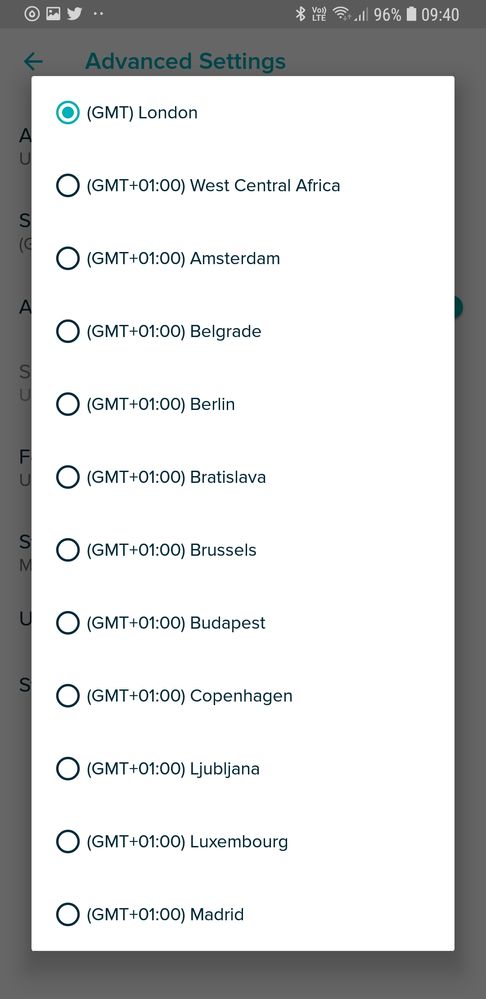This screenshot has height=999, width=486.
Task: Select Brussels time zone
Action: point(68,550)
